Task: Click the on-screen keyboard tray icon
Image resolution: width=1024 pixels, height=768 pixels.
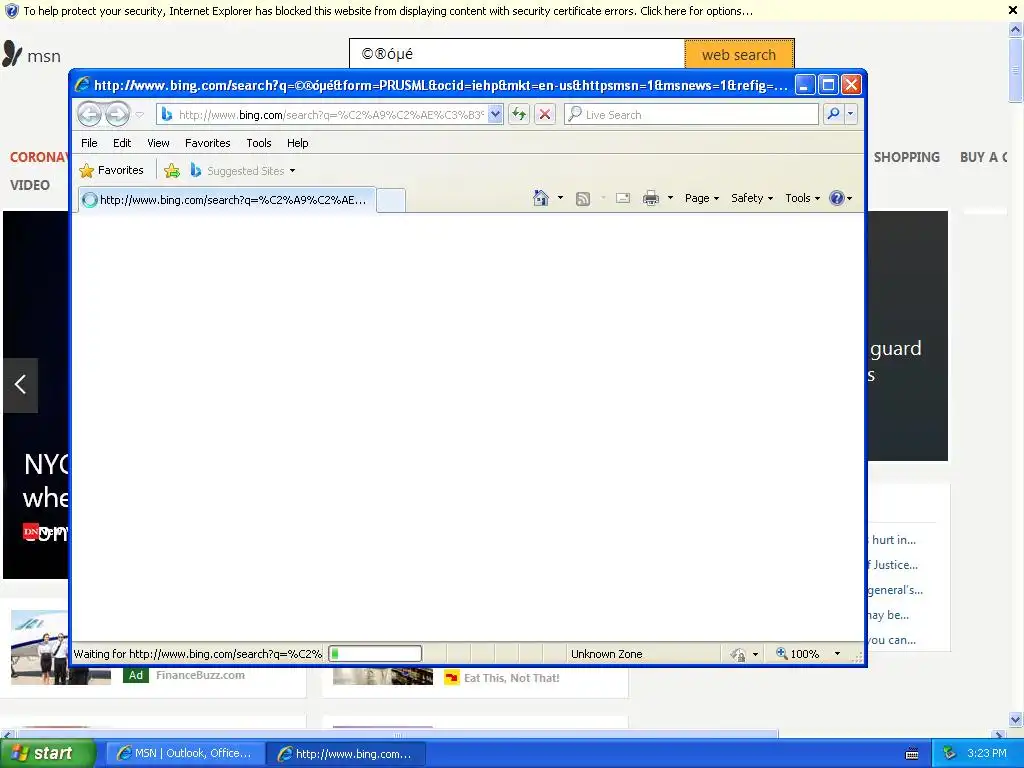Action: tap(912, 754)
